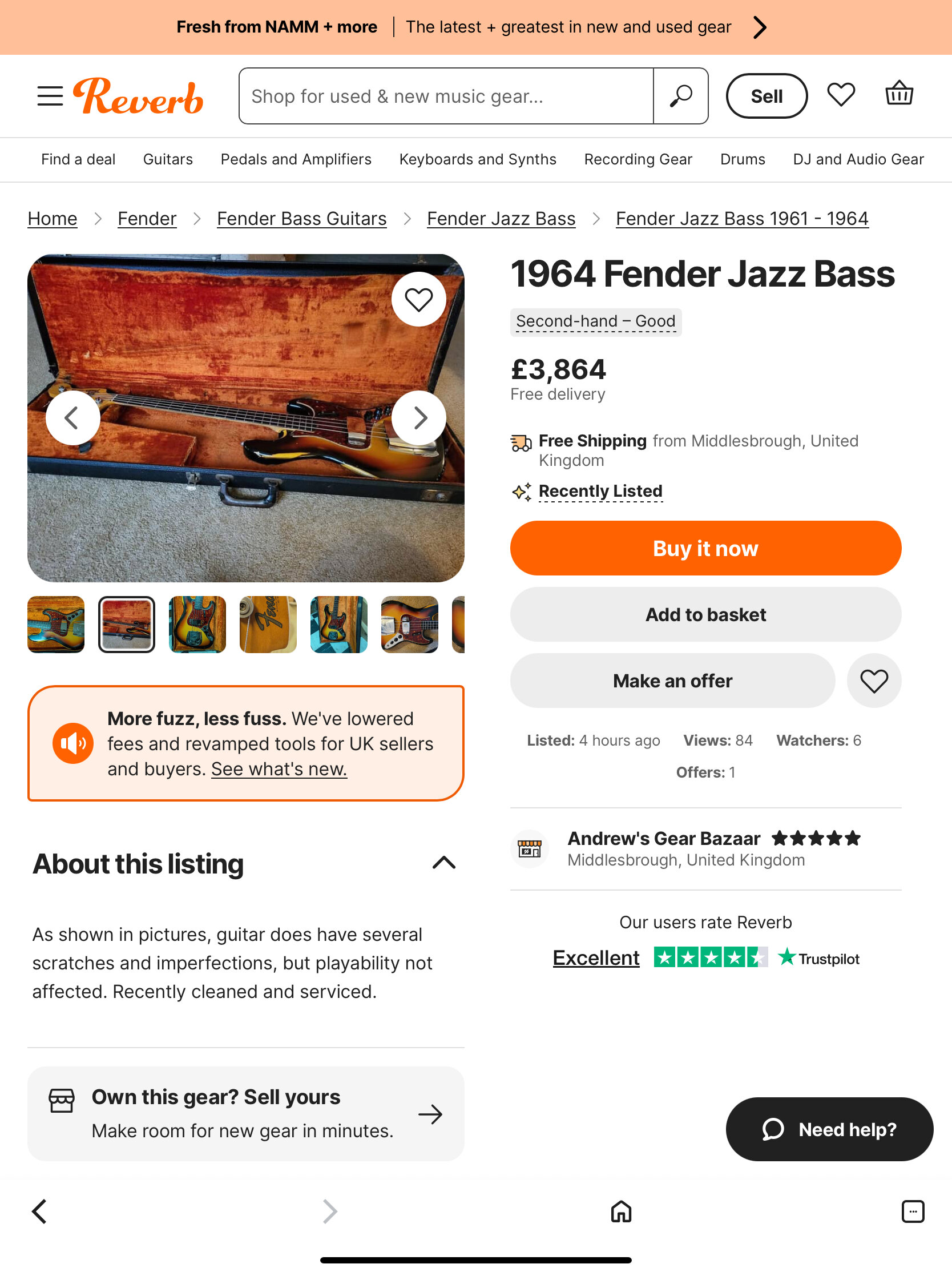Screen dimensions: 952x1272
Task: Show next product photo
Action: pyautogui.click(x=419, y=418)
